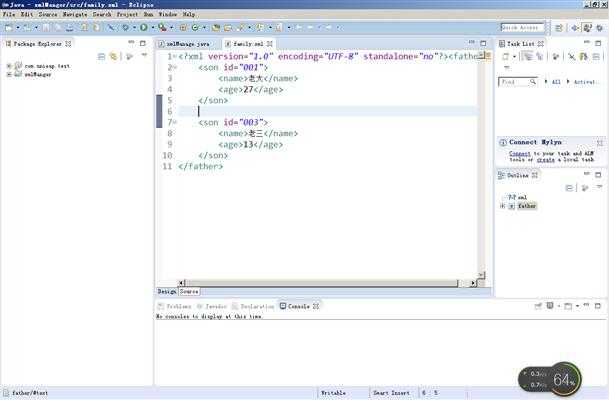
Task: Select the Source tab of XML editor
Action: point(189,291)
